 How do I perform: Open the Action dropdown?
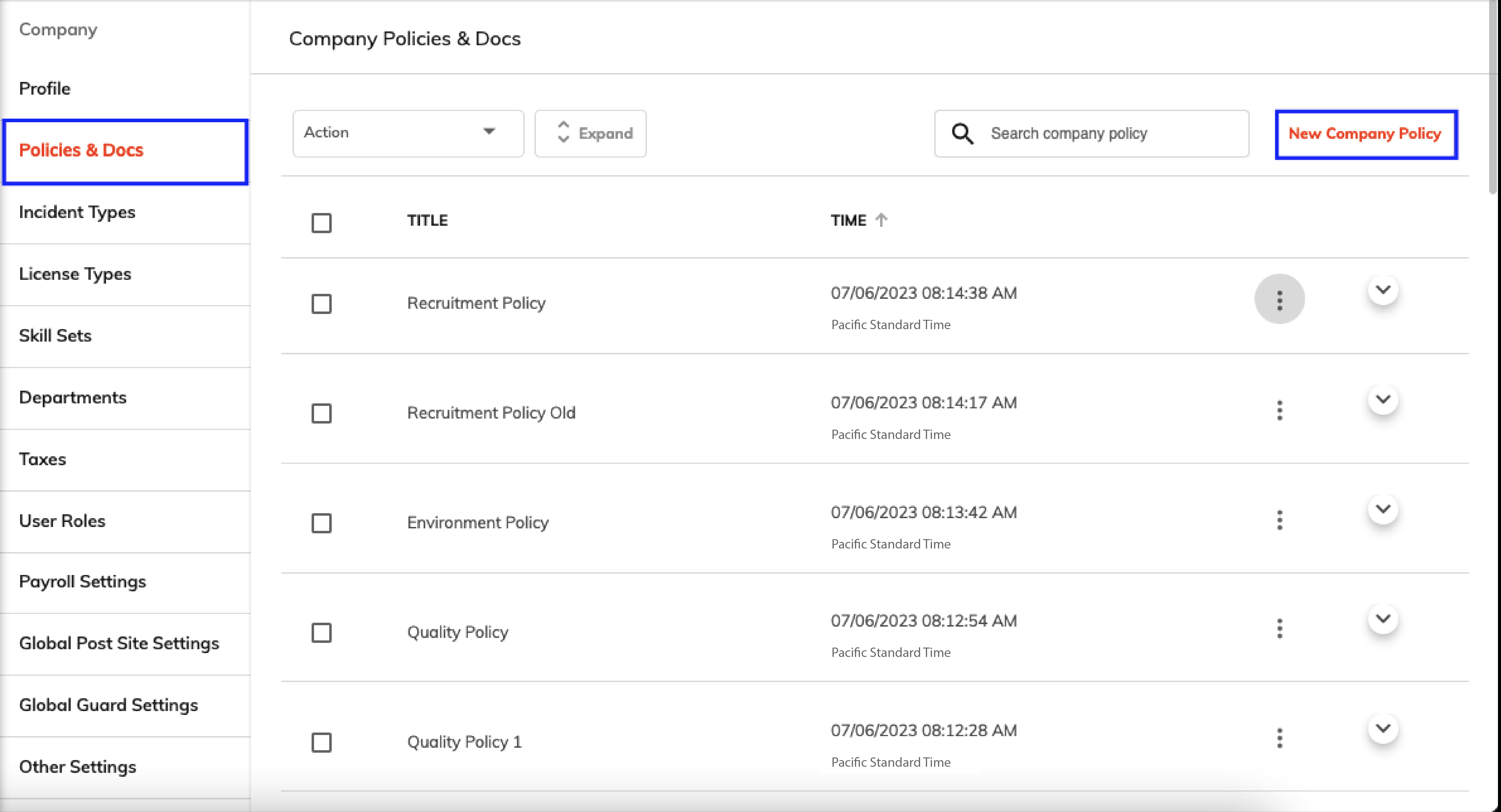[408, 133]
